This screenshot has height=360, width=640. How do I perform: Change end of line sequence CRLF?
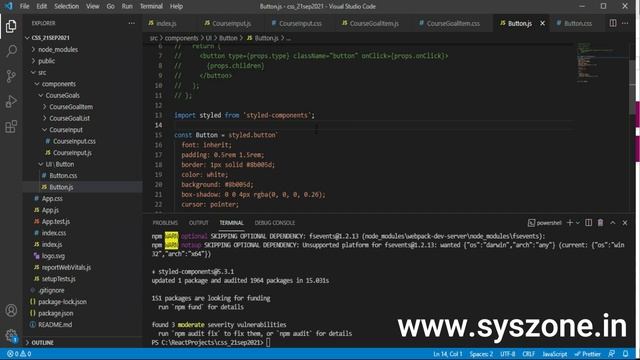point(528,354)
